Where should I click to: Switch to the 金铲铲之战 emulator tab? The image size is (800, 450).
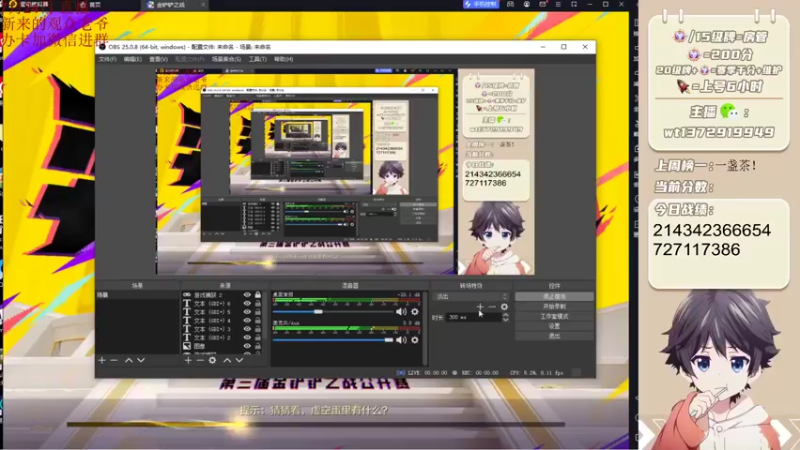coord(171,5)
